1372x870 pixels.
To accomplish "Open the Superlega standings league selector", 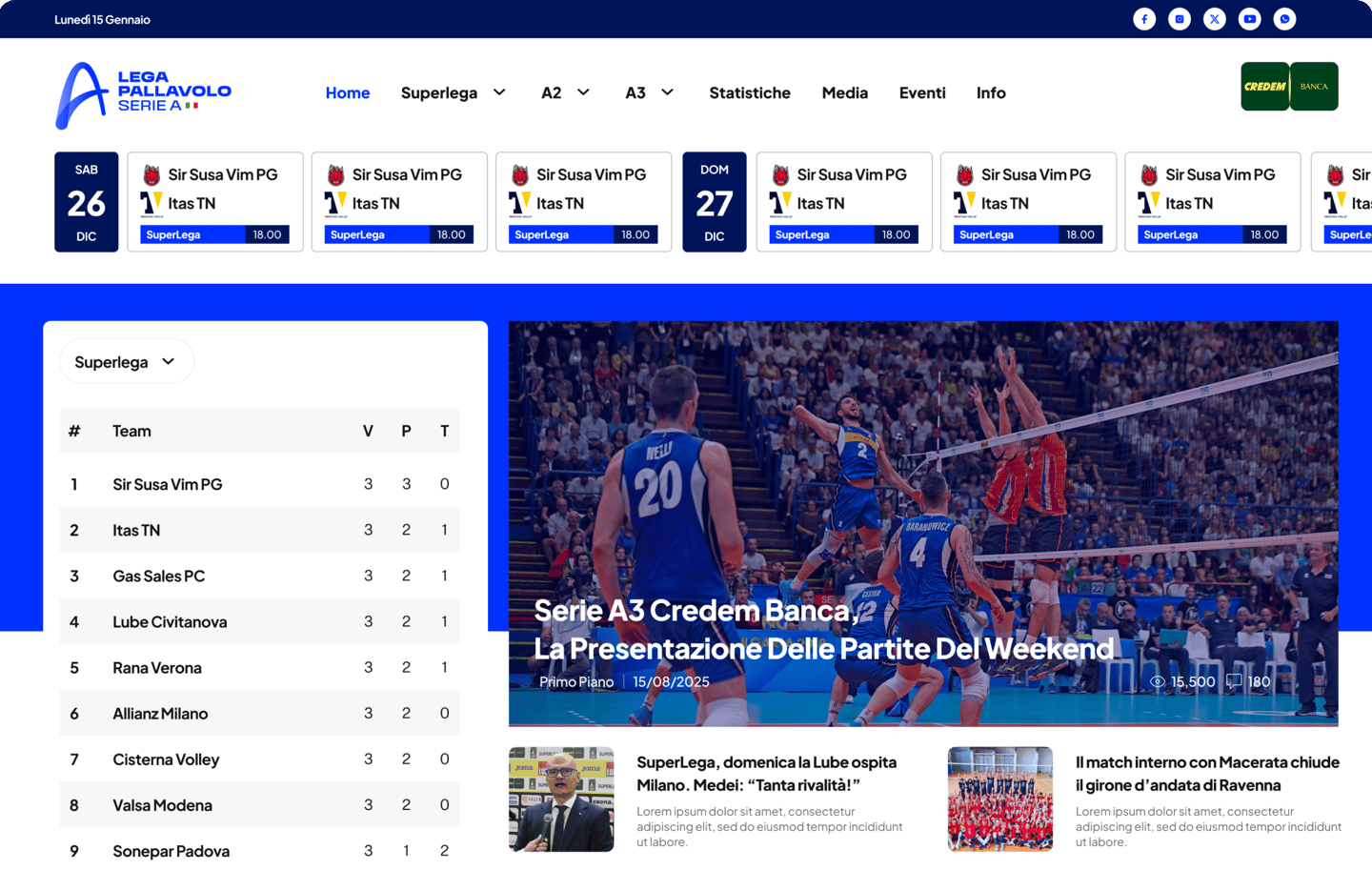I will [127, 362].
